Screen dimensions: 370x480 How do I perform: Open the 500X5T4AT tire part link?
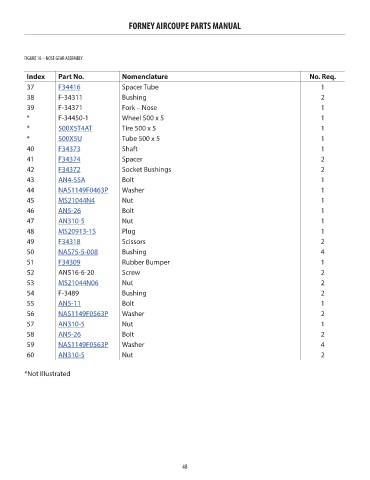point(75,128)
